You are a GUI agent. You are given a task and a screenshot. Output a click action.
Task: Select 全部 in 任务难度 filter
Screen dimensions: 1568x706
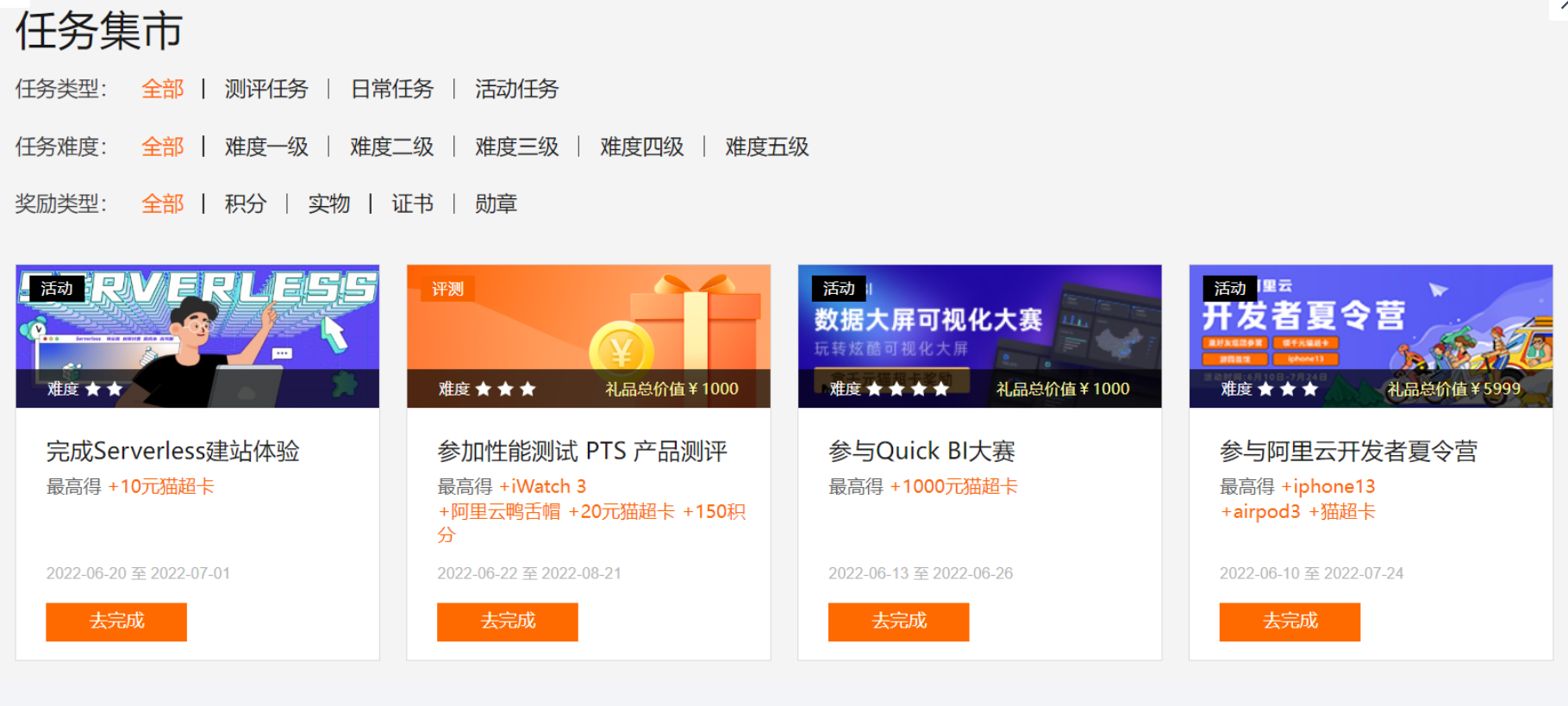click(x=163, y=147)
